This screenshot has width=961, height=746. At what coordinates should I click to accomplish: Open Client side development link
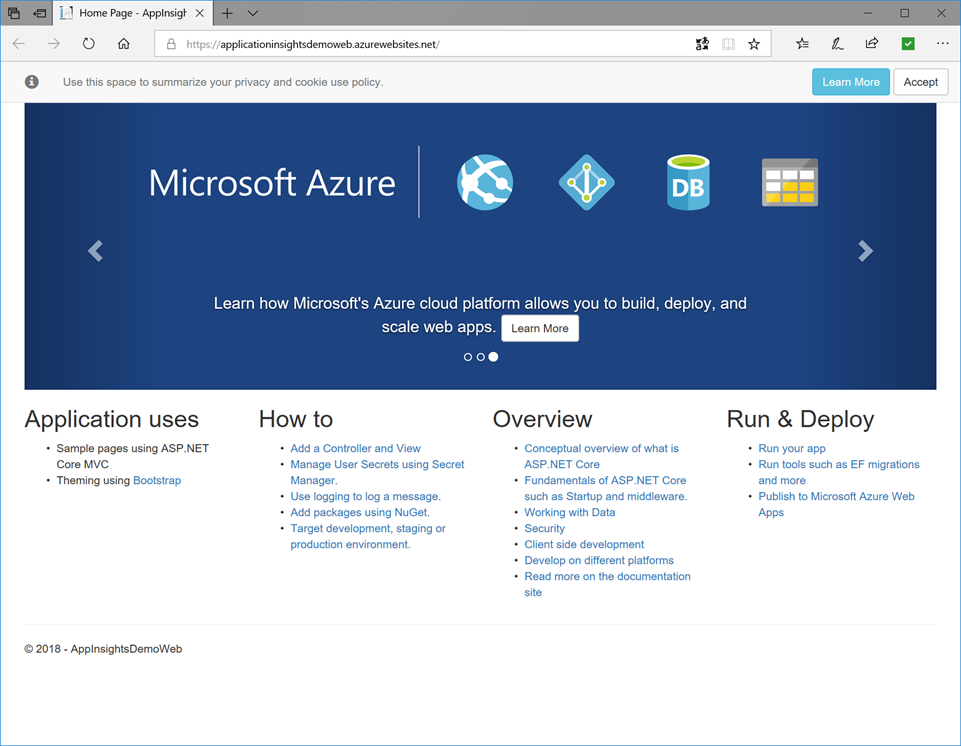point(584,544)
